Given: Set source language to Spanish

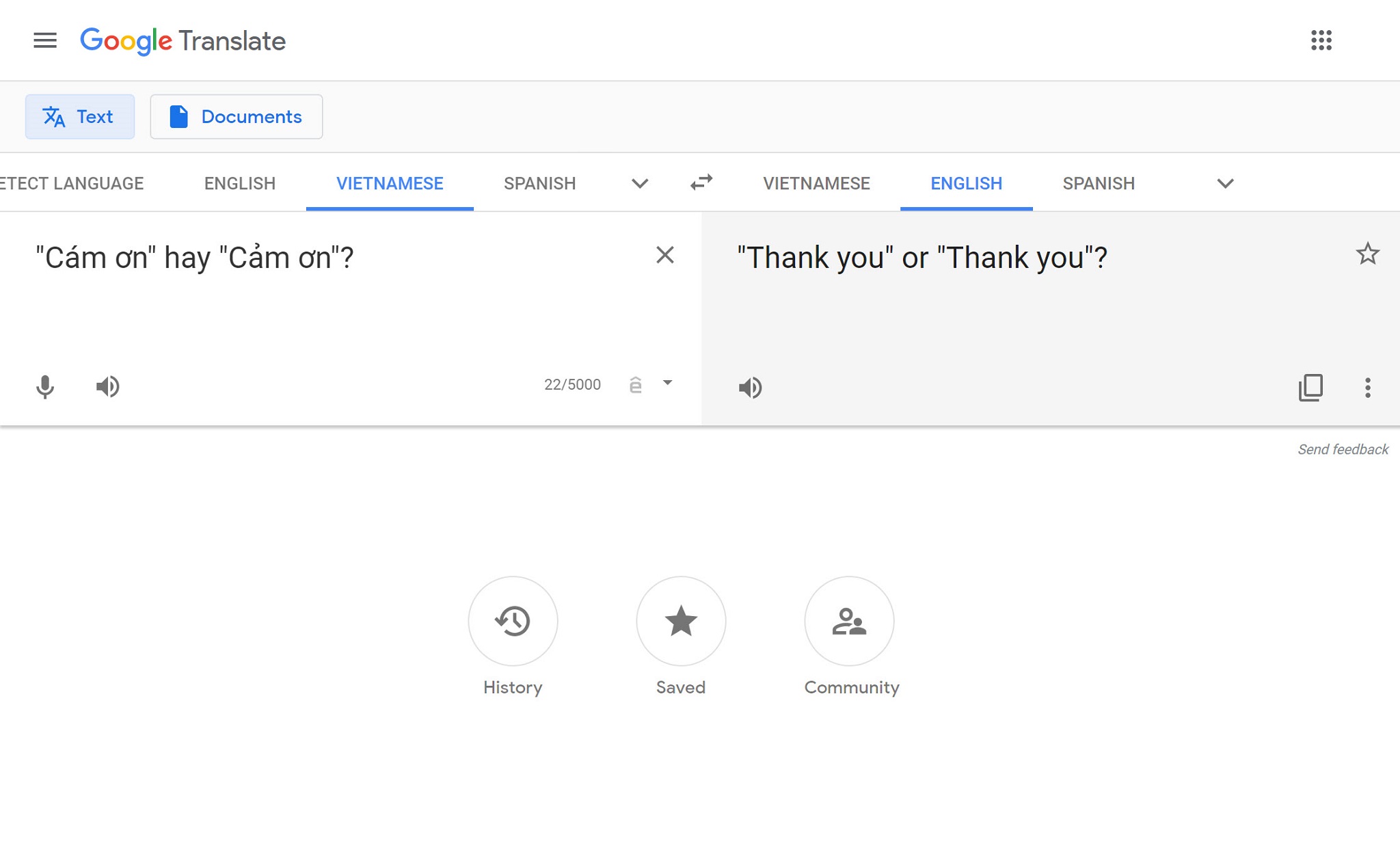Looking at the screenshot, I should click(x=540, y=183).
